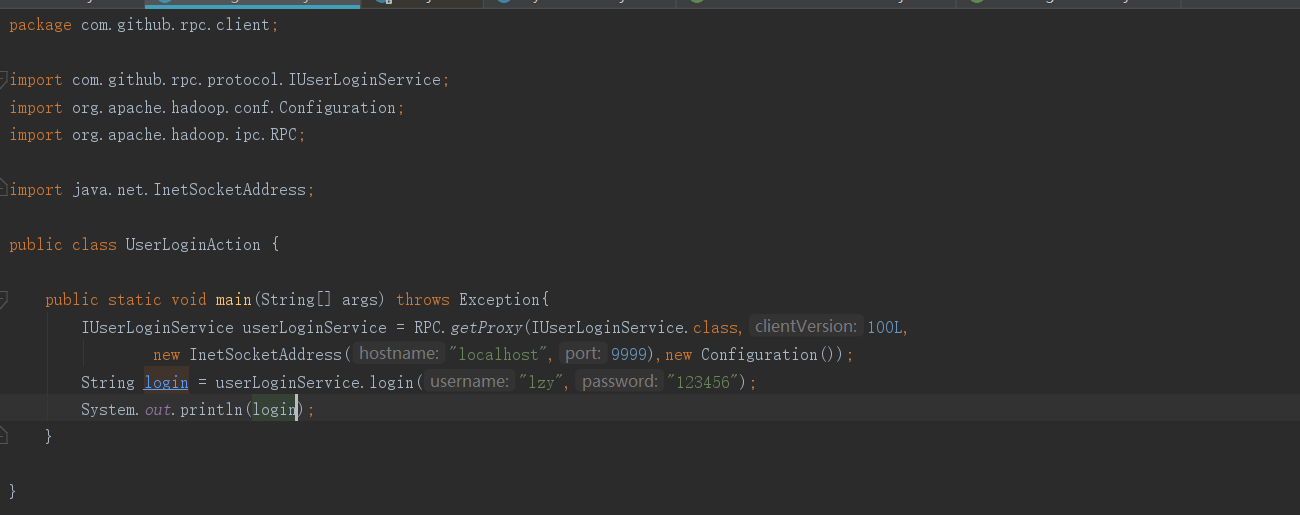
Task: Collapse the imports block using its fold marker
Action: [x=4, y=79]
